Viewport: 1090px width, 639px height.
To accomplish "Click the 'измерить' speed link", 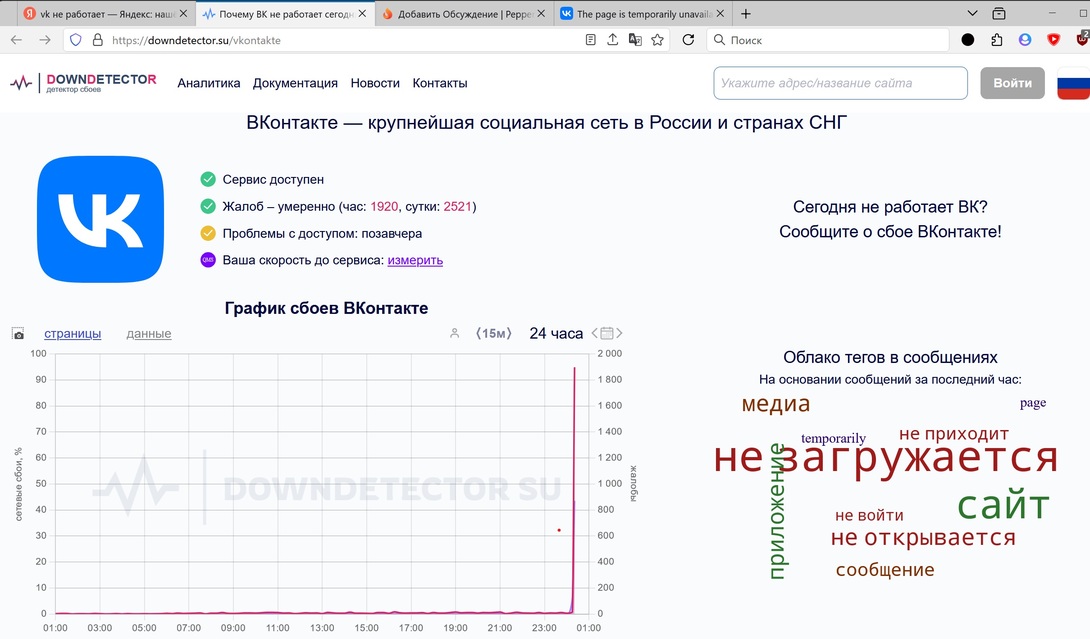I will pyautogui.click(x=415, y=260).
